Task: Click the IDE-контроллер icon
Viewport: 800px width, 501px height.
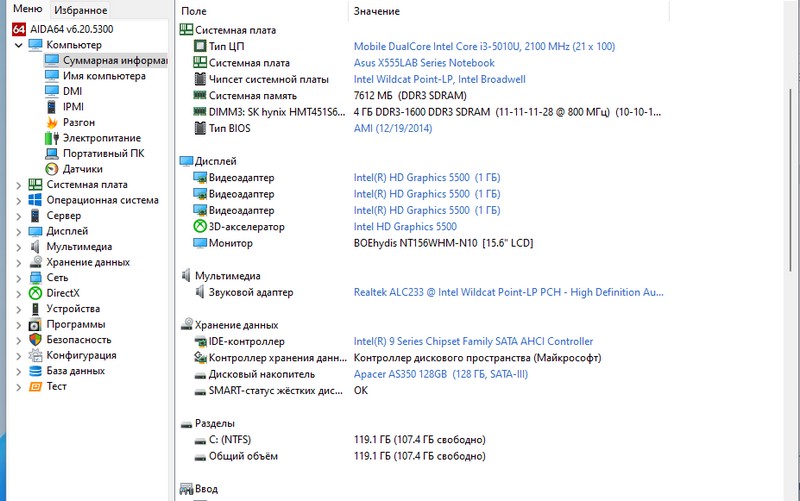Action: click(200, 341)
